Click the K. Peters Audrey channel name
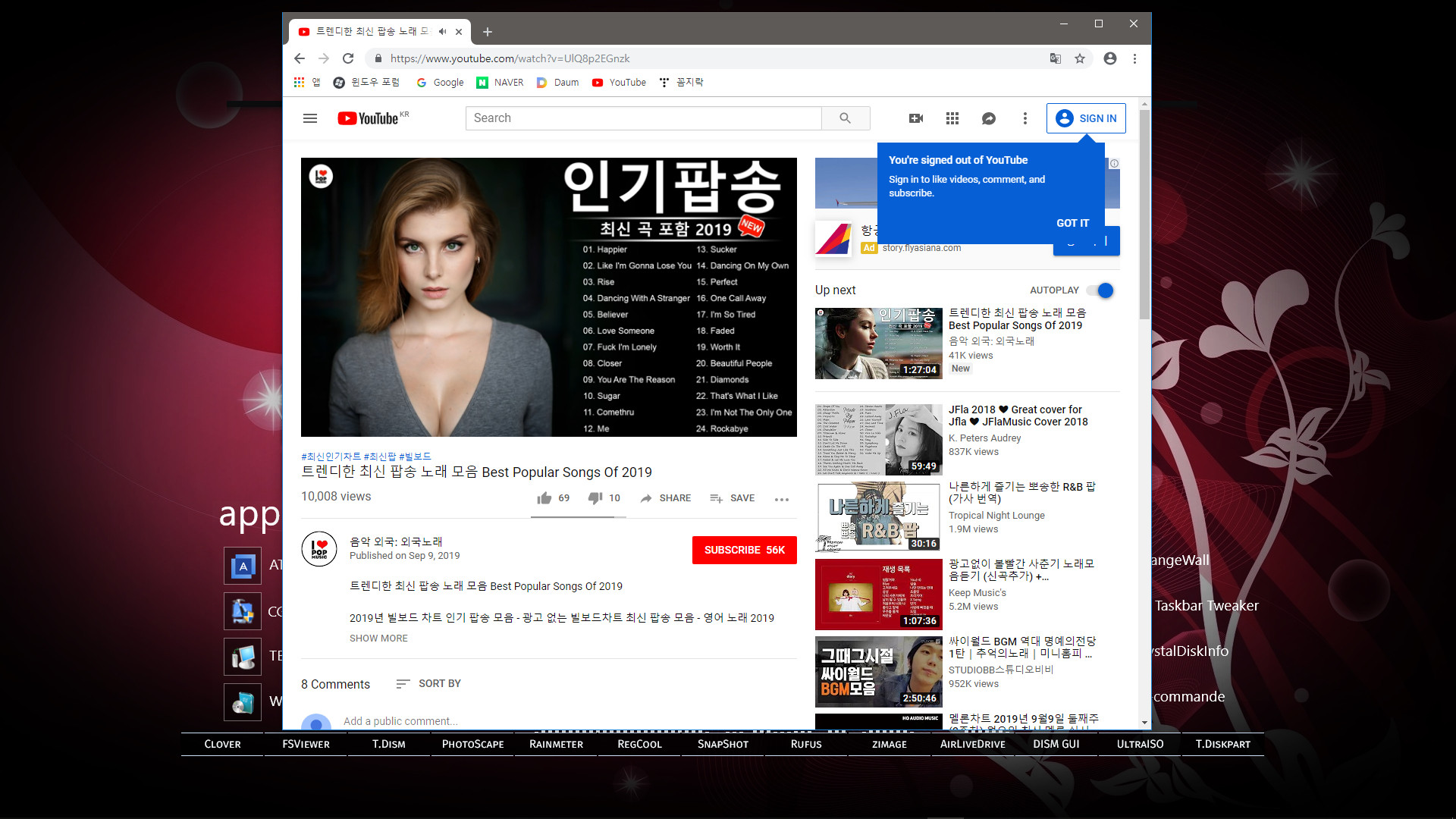 pos(984,438)
